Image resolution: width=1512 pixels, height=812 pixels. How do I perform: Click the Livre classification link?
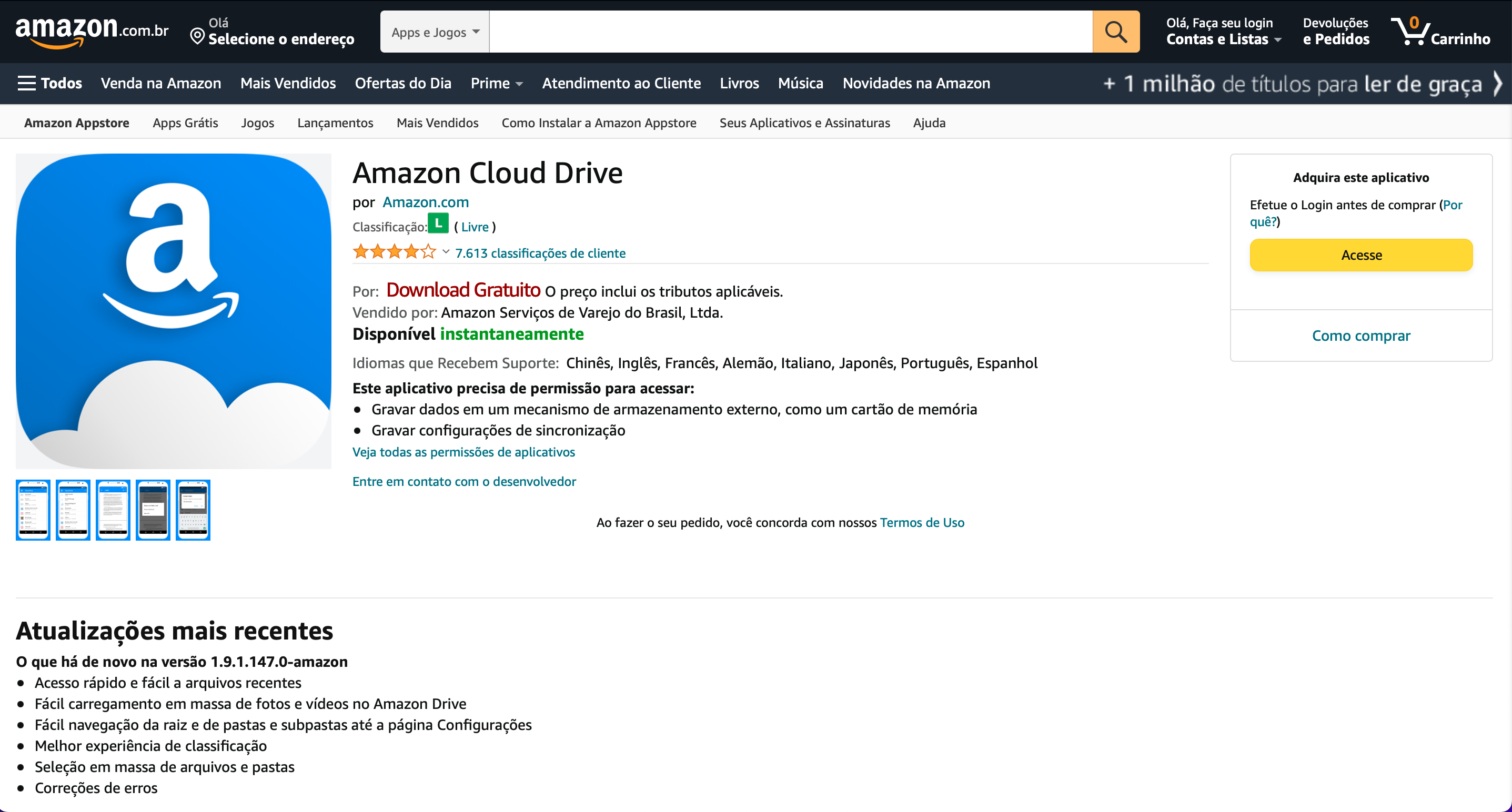(x=475, y=227)
